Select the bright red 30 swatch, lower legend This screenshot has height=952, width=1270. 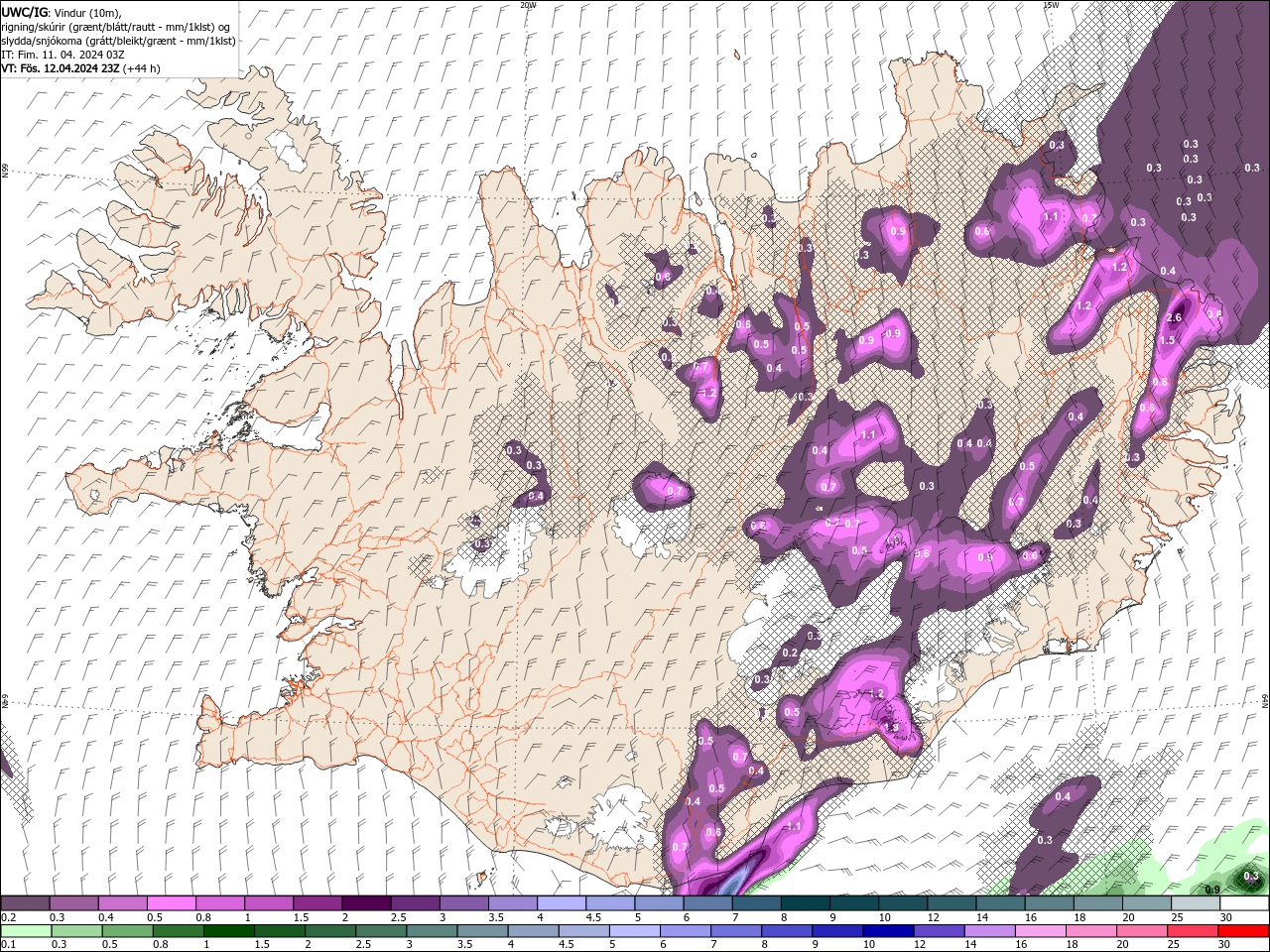tap(1243, 931)
